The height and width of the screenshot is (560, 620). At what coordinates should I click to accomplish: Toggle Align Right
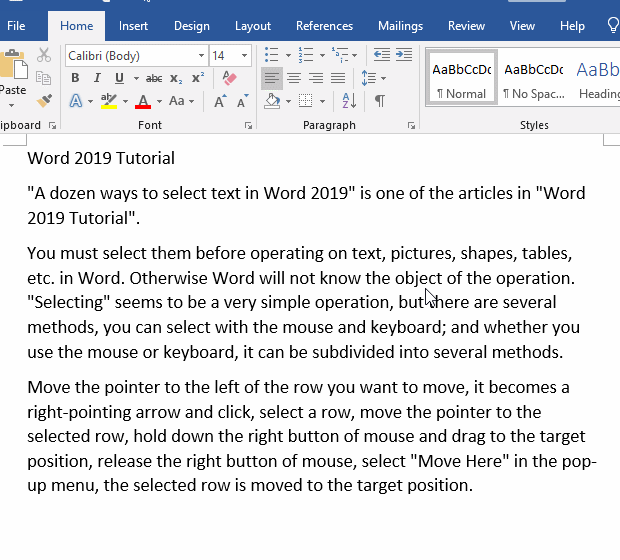(x=316, y=78)
